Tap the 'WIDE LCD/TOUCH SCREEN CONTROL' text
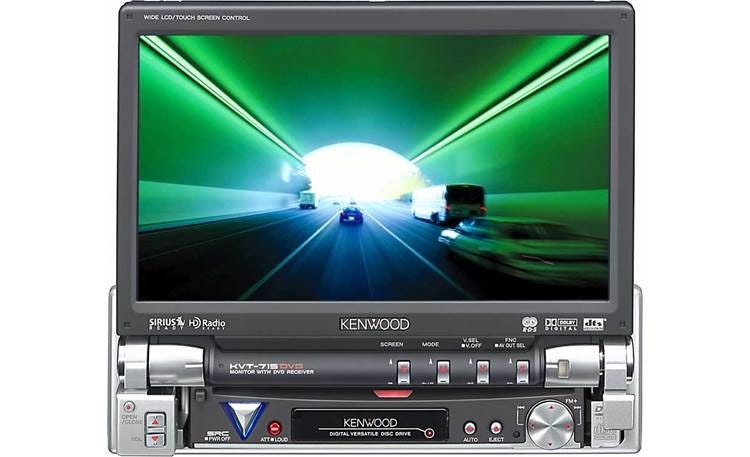Viewport: 750px width, 457px height. coord(197,18)
